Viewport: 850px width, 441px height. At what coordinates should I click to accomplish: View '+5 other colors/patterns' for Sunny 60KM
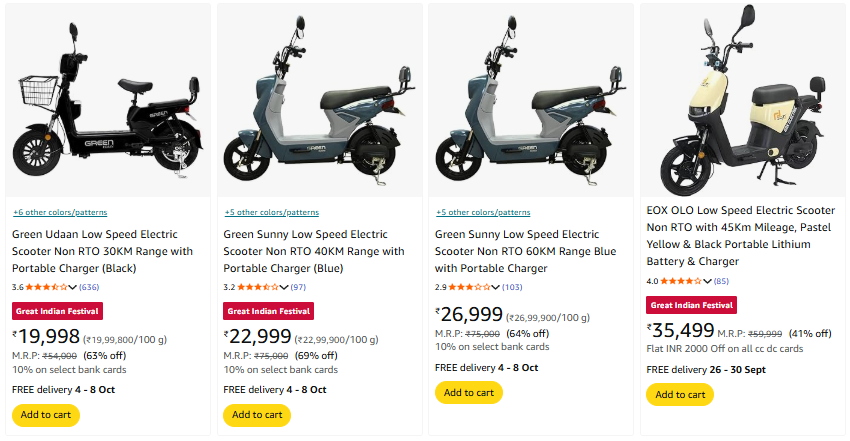(x=483, y=212)
